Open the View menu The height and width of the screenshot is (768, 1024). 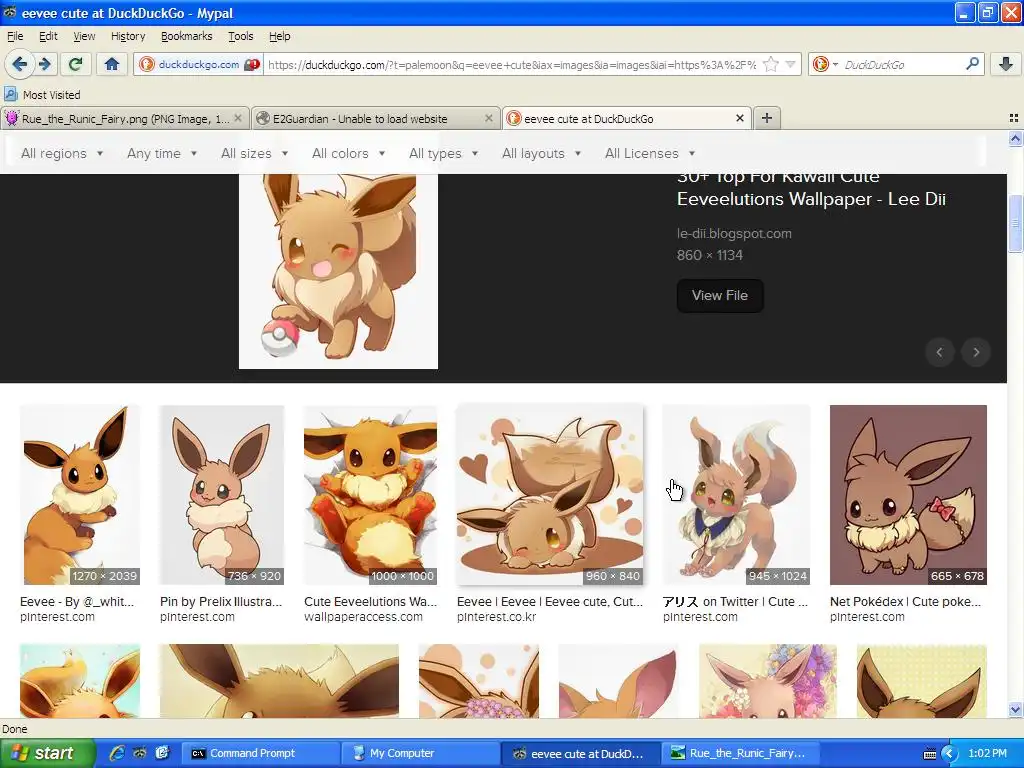84,36
